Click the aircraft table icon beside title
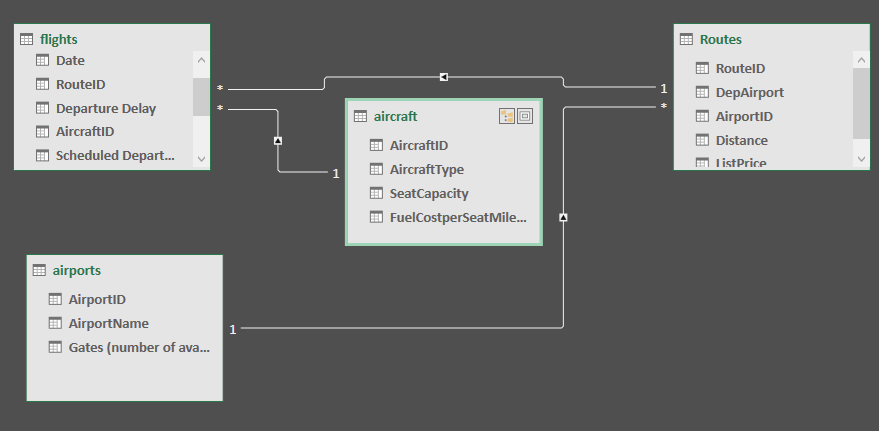This screenshot has width=879, height=431. pos(360,117)
